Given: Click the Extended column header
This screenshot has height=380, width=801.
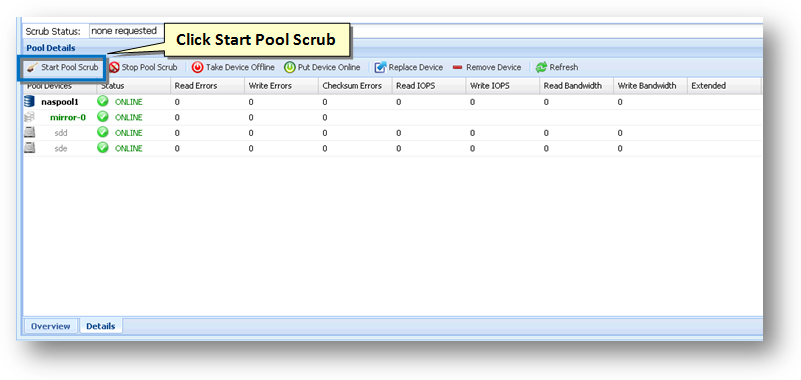Looking at the screenshot, I should (x=724, y=86).
